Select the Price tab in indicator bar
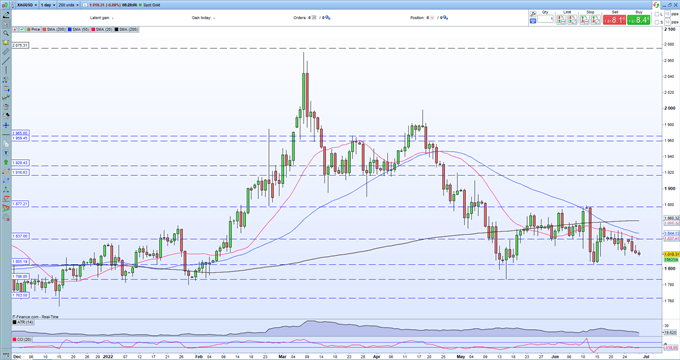The height and width of the screenshot is (360, 680). point(33,29)
